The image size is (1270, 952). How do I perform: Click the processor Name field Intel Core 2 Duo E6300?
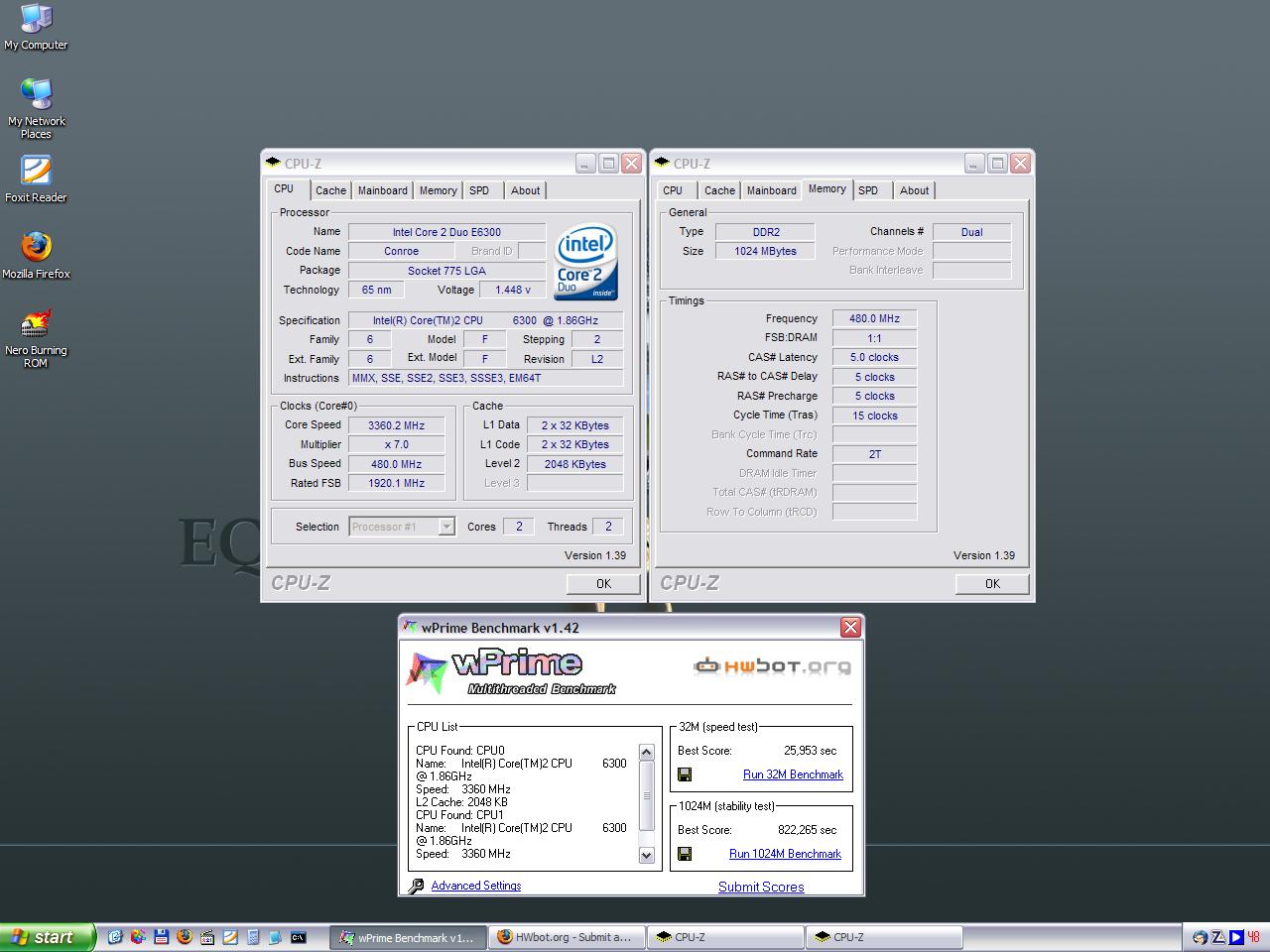tap(446, 232)
